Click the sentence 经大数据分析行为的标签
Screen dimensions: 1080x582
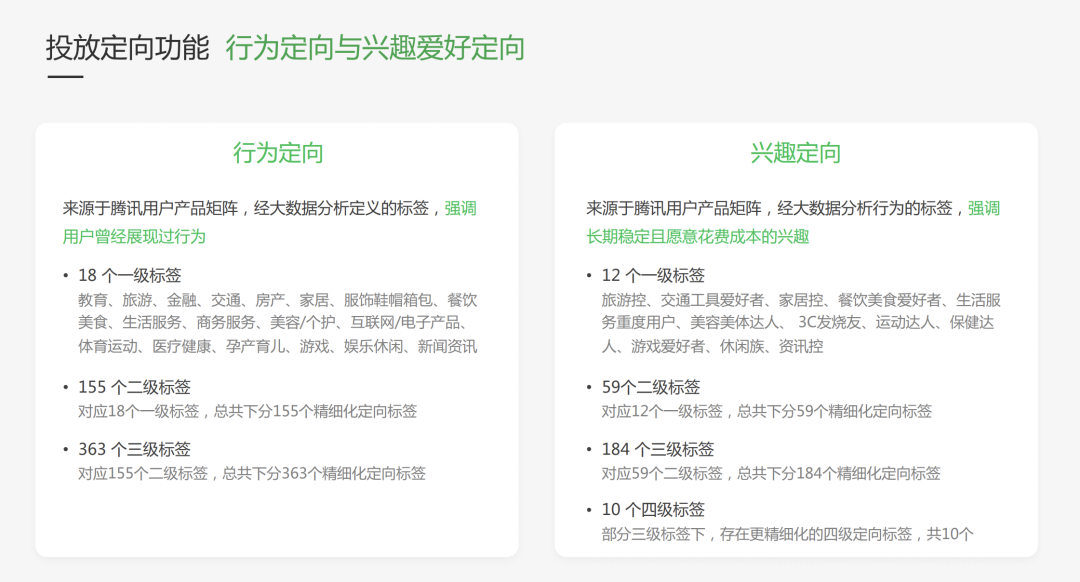pyautogui.click(x=864, y=208)
